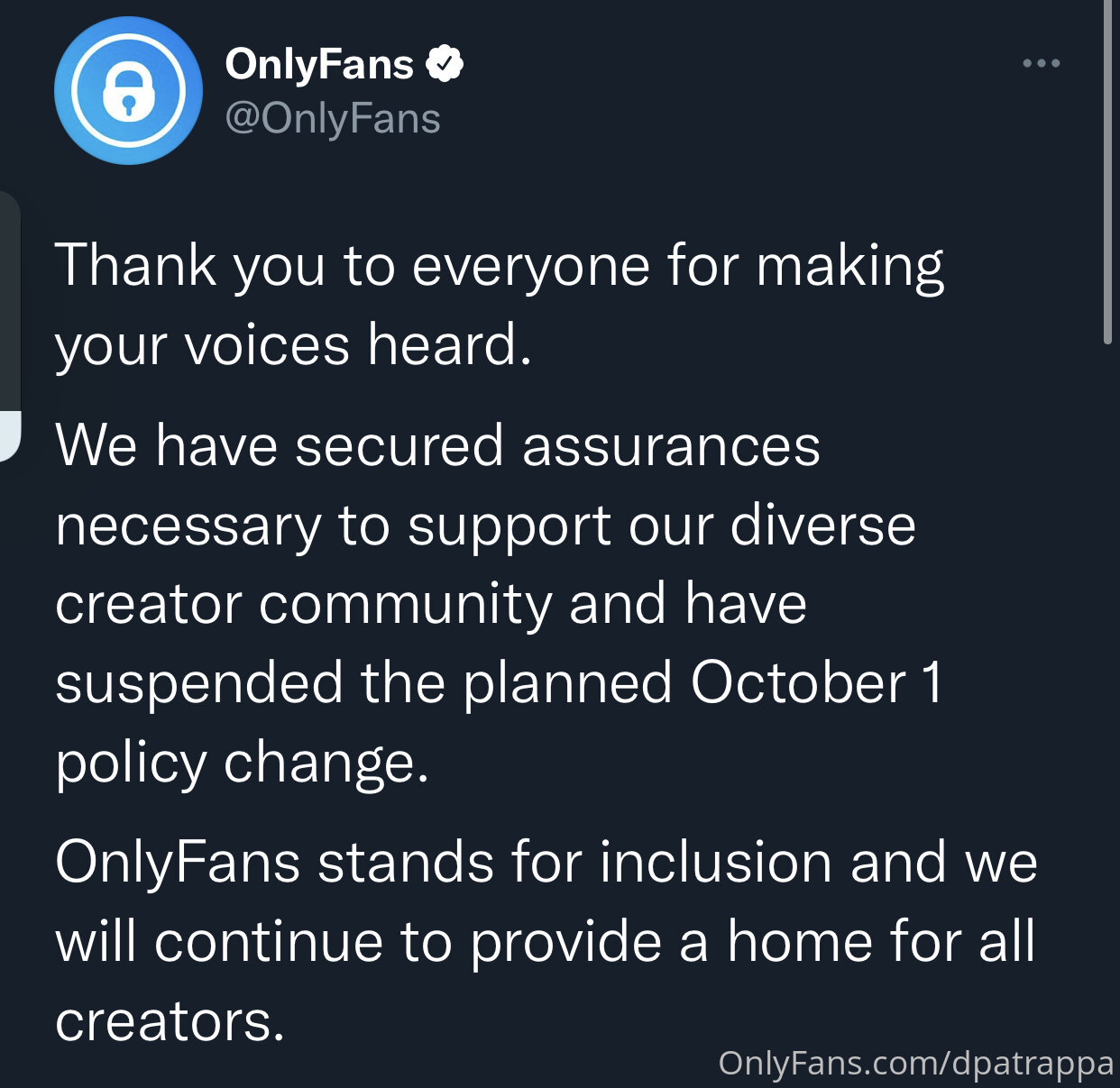Click the "October 1" date text
The height and width of the screenshot is (1088, 1120).
click(817, 682)
